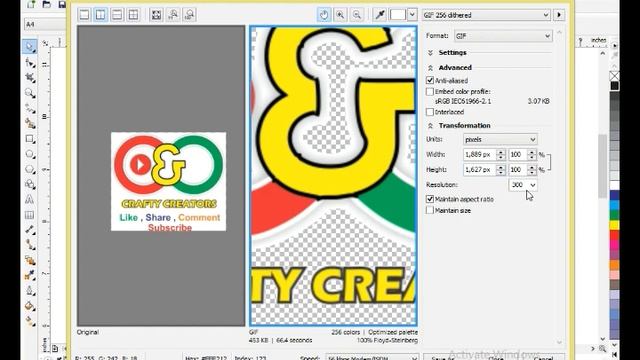Click the Width pixel value field

479,155
